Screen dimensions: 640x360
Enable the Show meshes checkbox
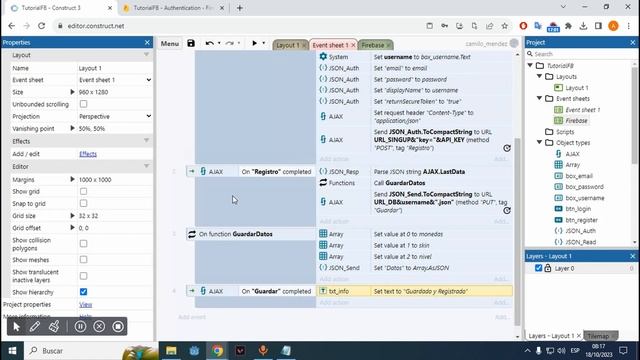coord(83,260)
